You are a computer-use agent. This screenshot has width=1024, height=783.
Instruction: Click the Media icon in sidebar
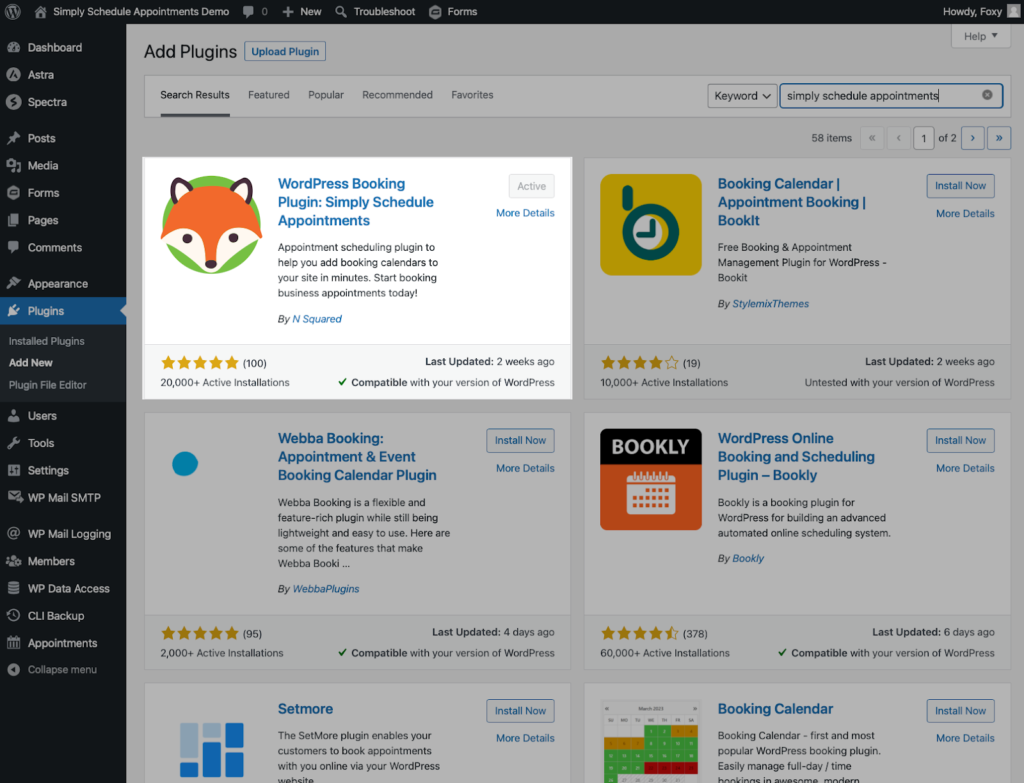tap(14, 165)
